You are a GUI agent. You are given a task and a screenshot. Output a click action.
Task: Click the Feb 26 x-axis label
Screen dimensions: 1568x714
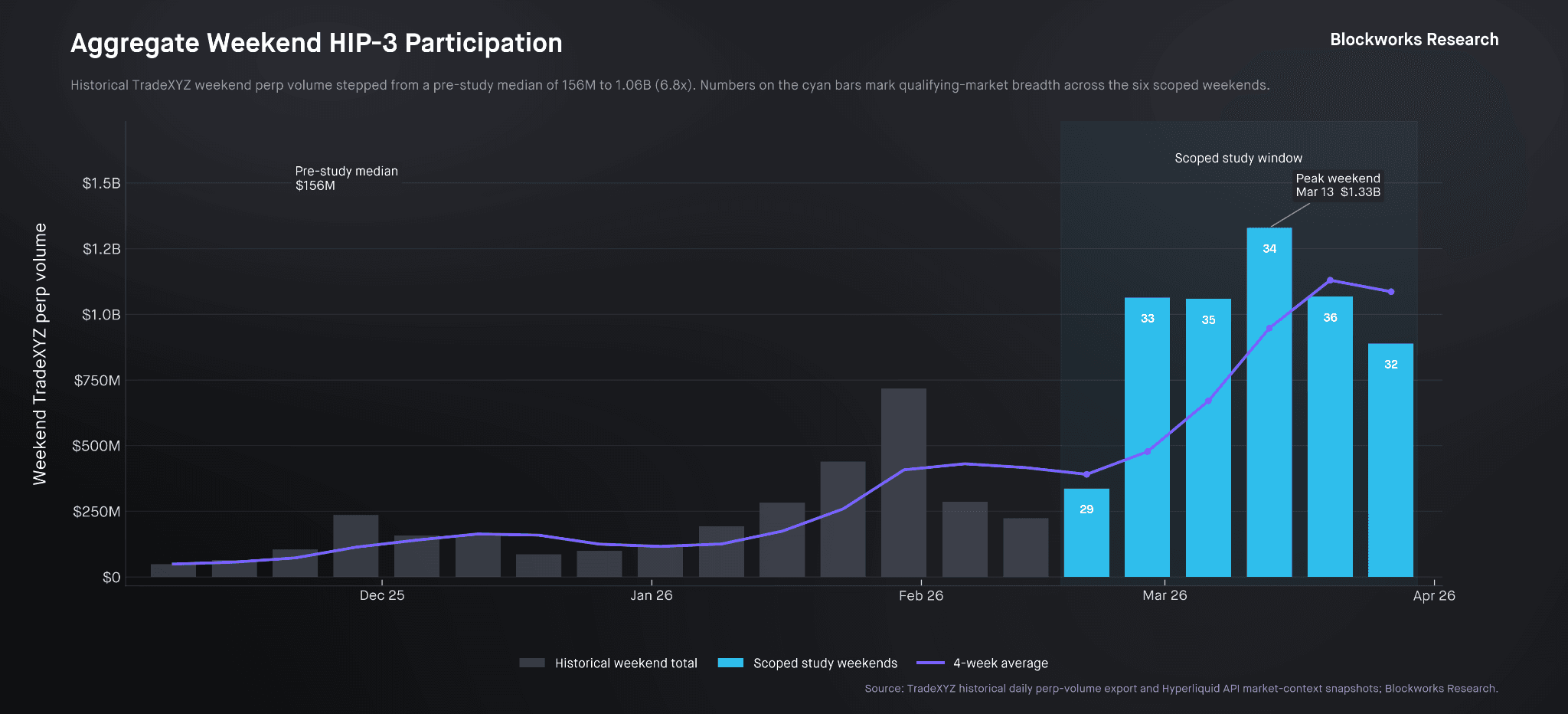point(920,595)
